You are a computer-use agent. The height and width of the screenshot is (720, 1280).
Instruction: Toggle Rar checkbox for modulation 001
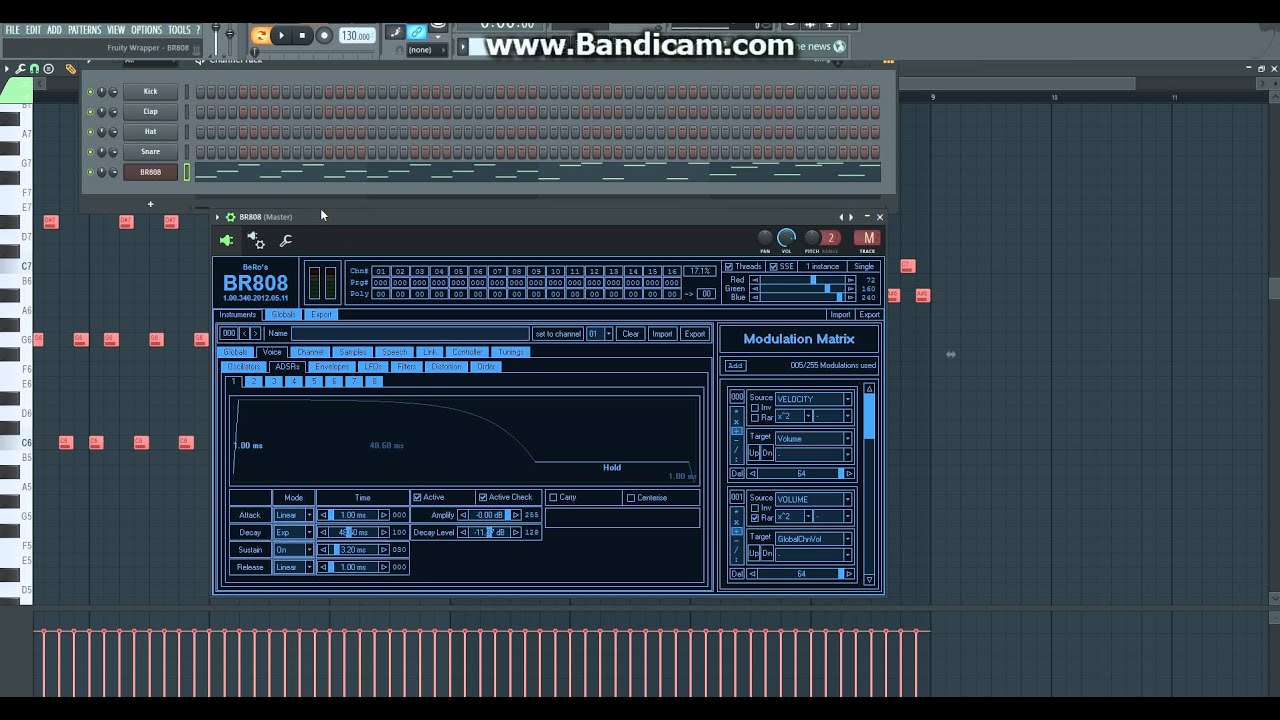point(755,517)
